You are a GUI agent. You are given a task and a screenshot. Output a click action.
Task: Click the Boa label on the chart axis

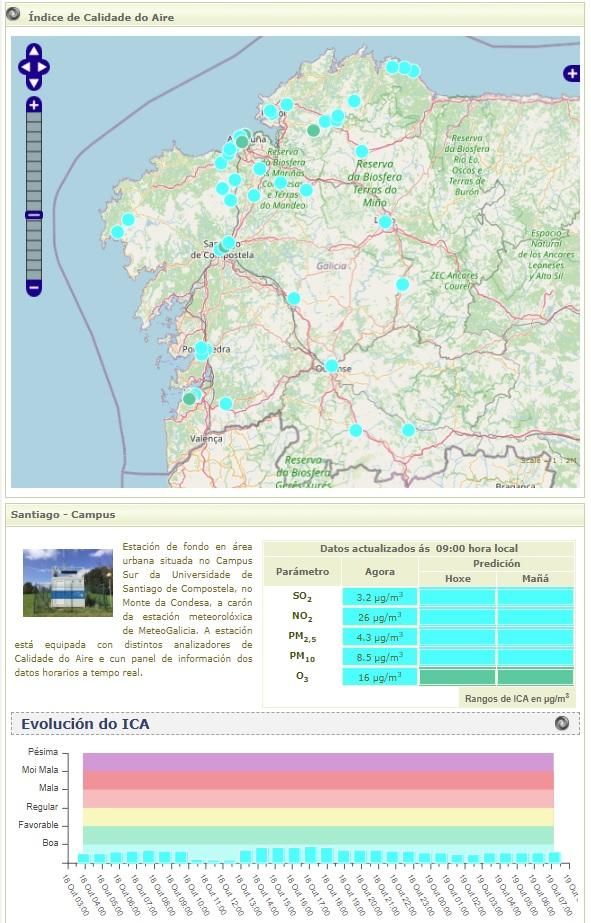50,843
